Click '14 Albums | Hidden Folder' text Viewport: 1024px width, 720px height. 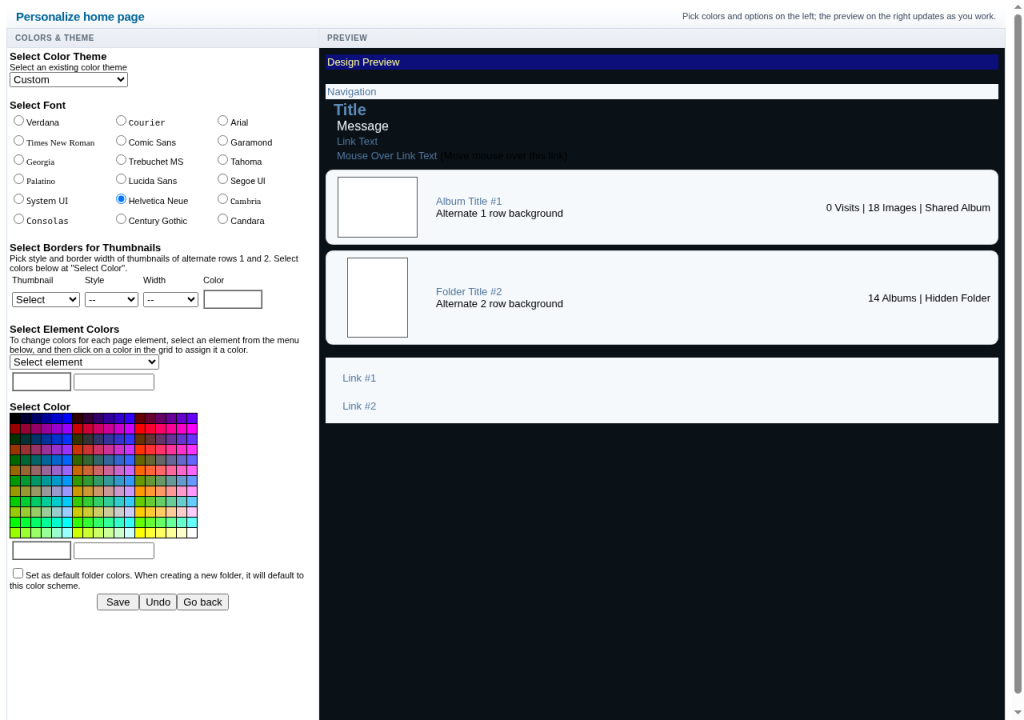[x=929, y=298]
